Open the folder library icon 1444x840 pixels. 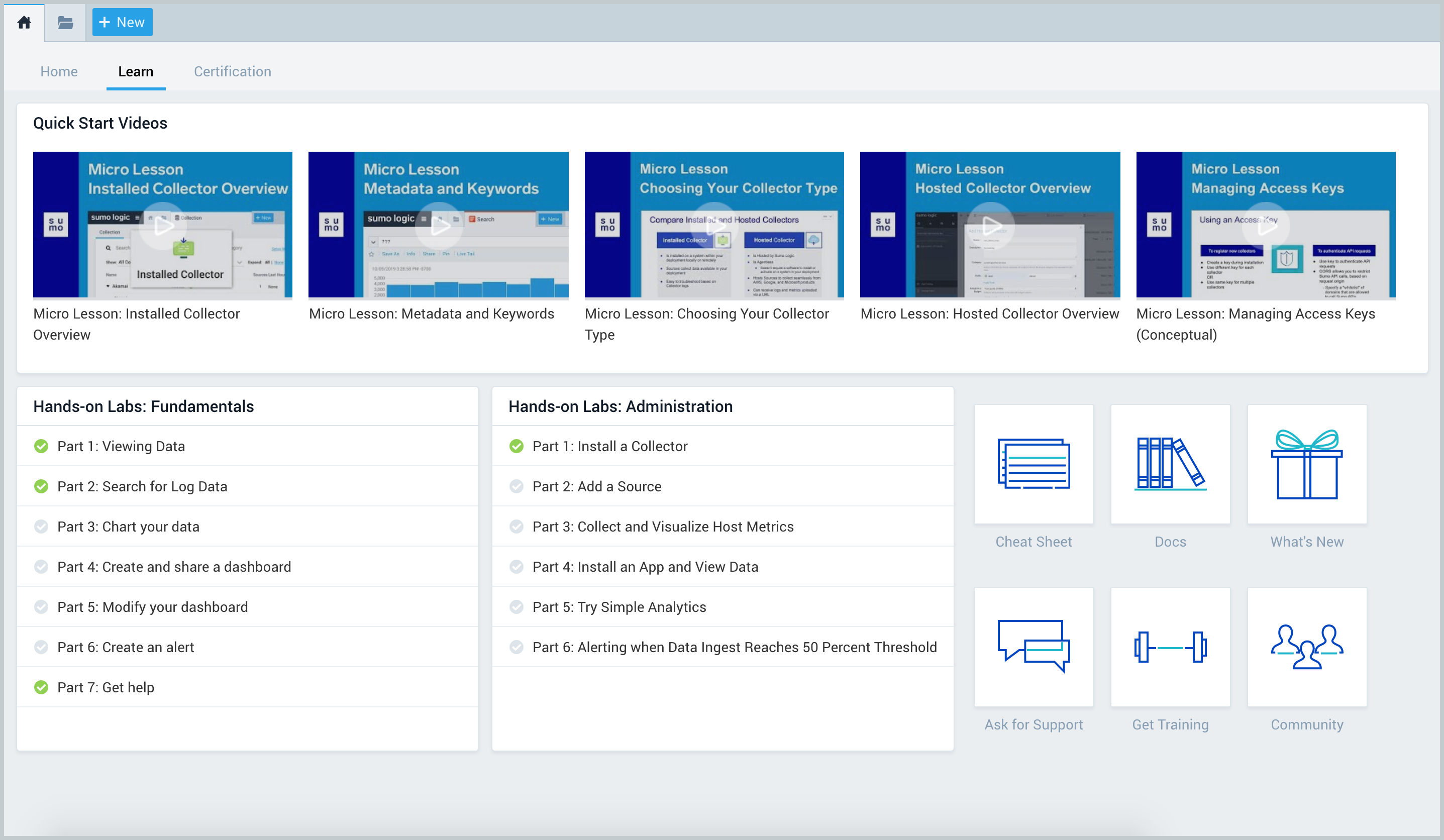pos(65,22)
